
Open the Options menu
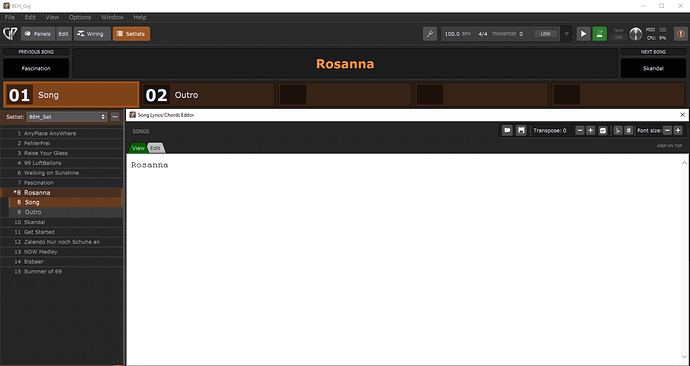tap(80, 17)
